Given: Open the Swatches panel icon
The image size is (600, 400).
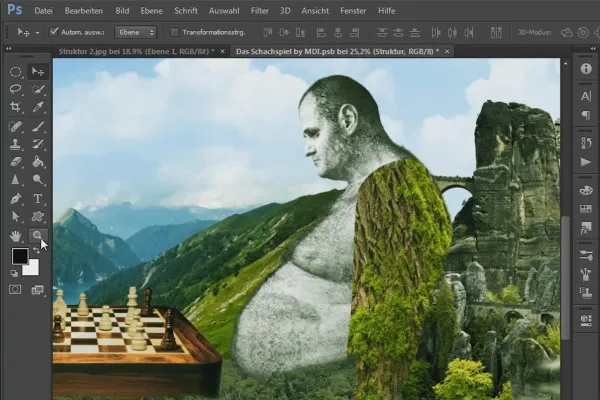Looking at the screenshot, I should click(585, 209).
